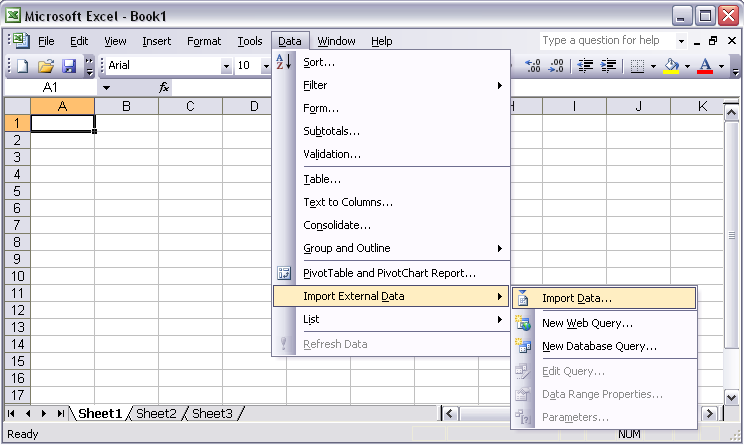Choose Sort... from Data menu
Viewport: 744px width, 445px height.
[391, 62]
